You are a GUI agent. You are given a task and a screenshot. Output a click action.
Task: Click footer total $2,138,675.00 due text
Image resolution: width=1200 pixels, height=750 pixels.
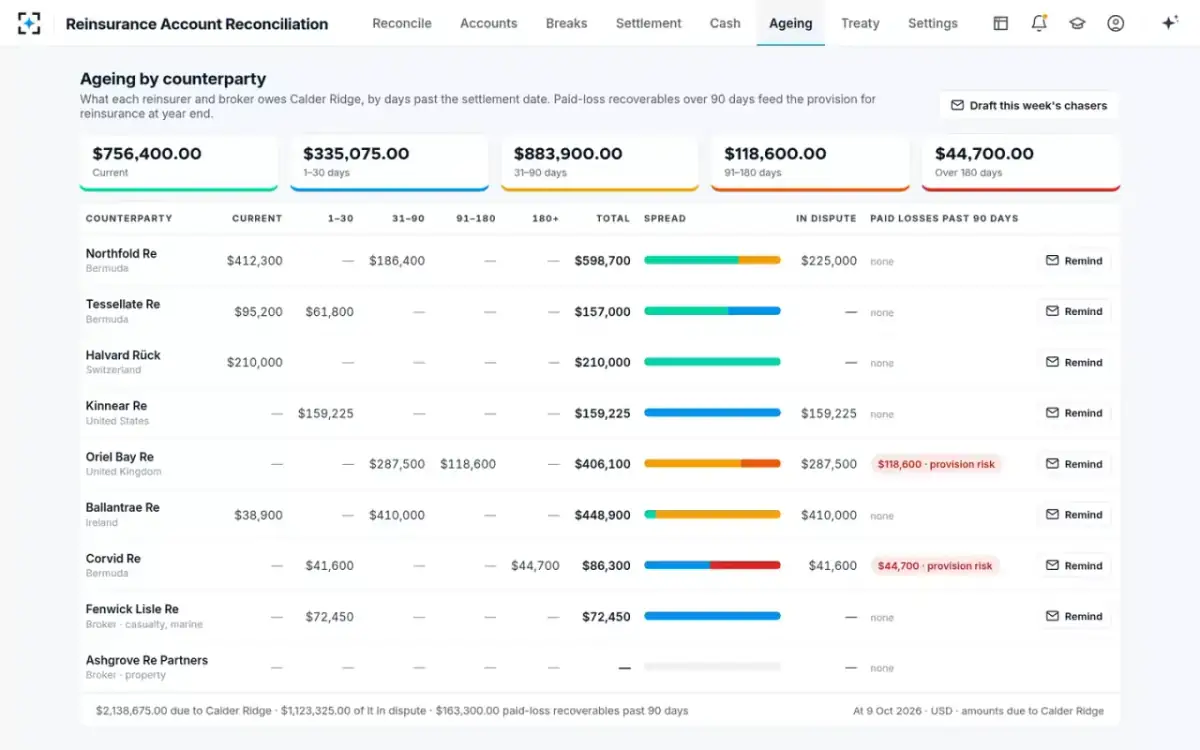coord(184,711)
